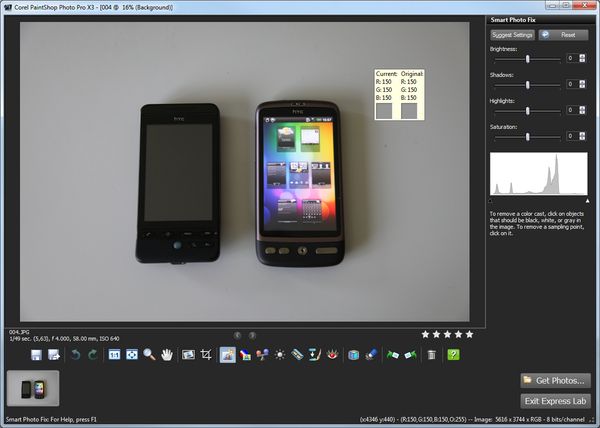Click the Save floppy disk icon

coord(36,355)
